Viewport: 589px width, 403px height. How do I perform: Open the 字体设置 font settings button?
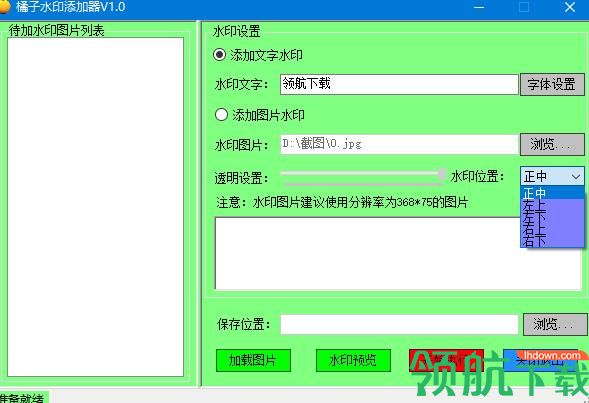552,84
